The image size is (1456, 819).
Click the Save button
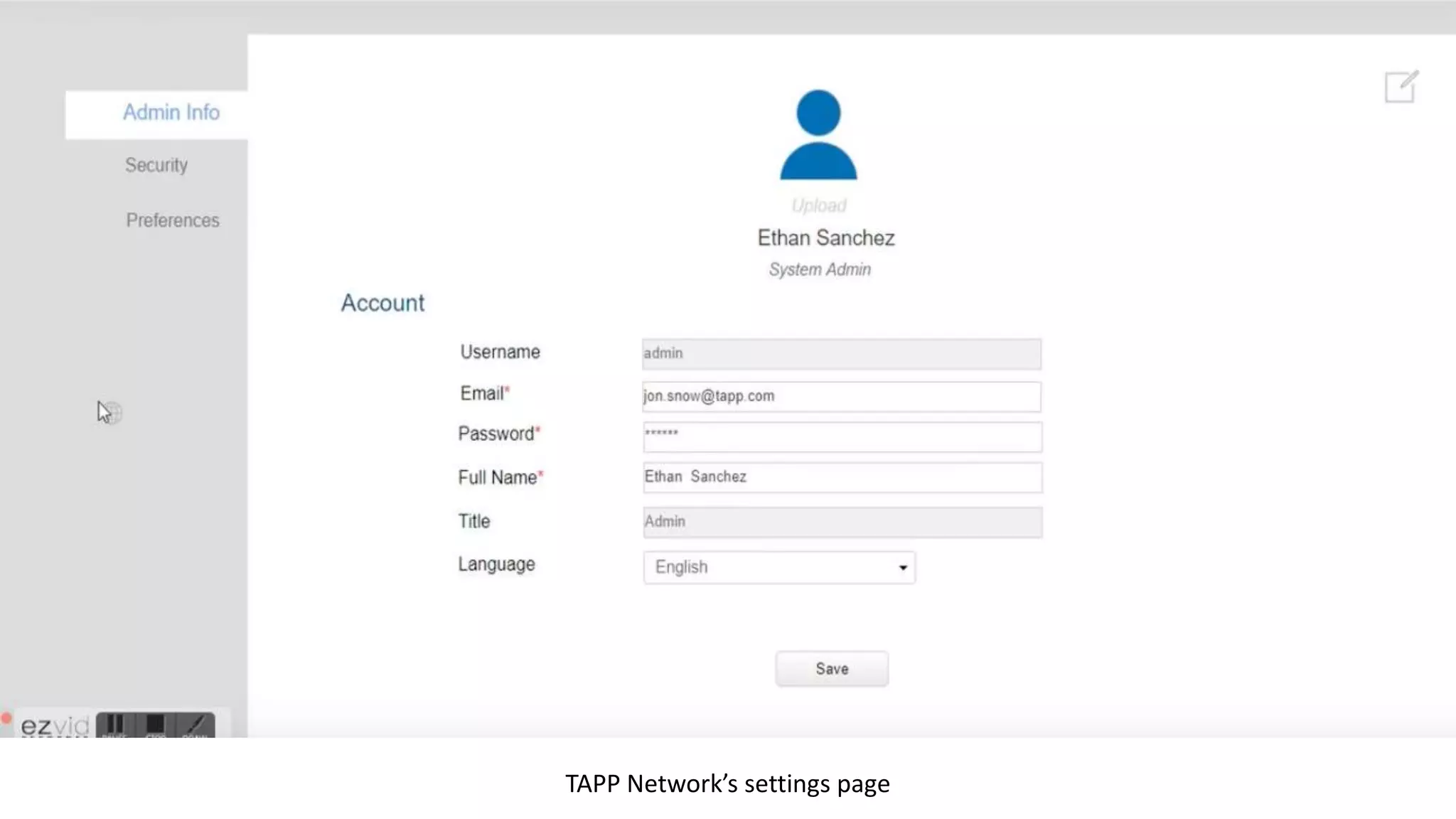[x=832, y=669]
